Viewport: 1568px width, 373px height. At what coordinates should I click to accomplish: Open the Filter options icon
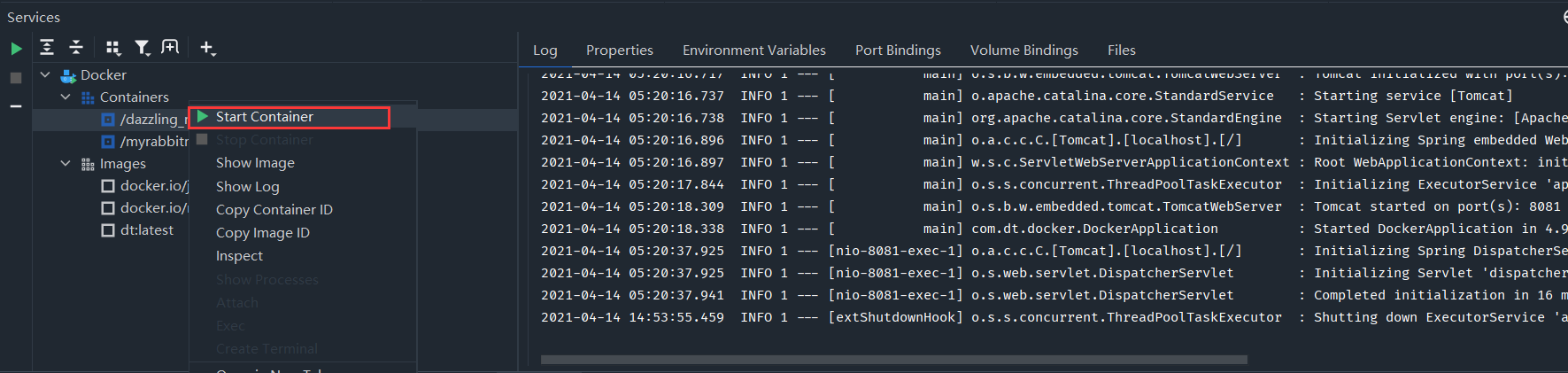tap(142, 48)
